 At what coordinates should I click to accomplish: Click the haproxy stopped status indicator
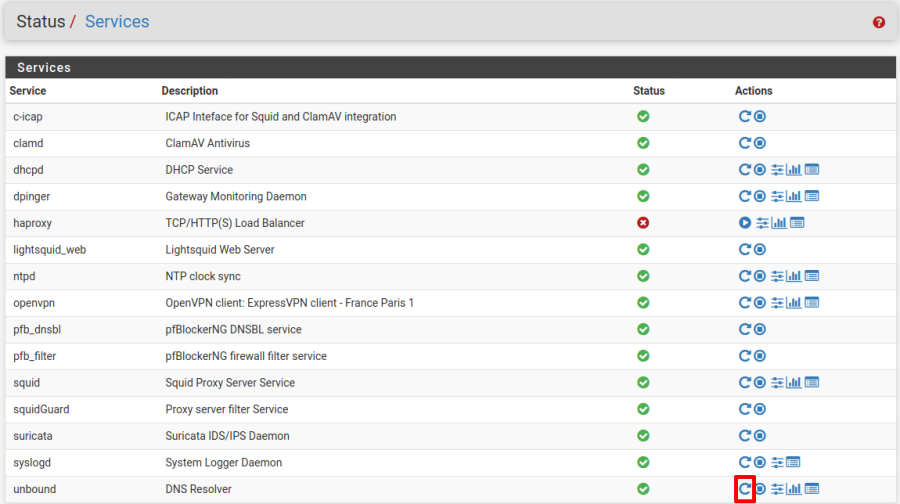click(643, 223)
